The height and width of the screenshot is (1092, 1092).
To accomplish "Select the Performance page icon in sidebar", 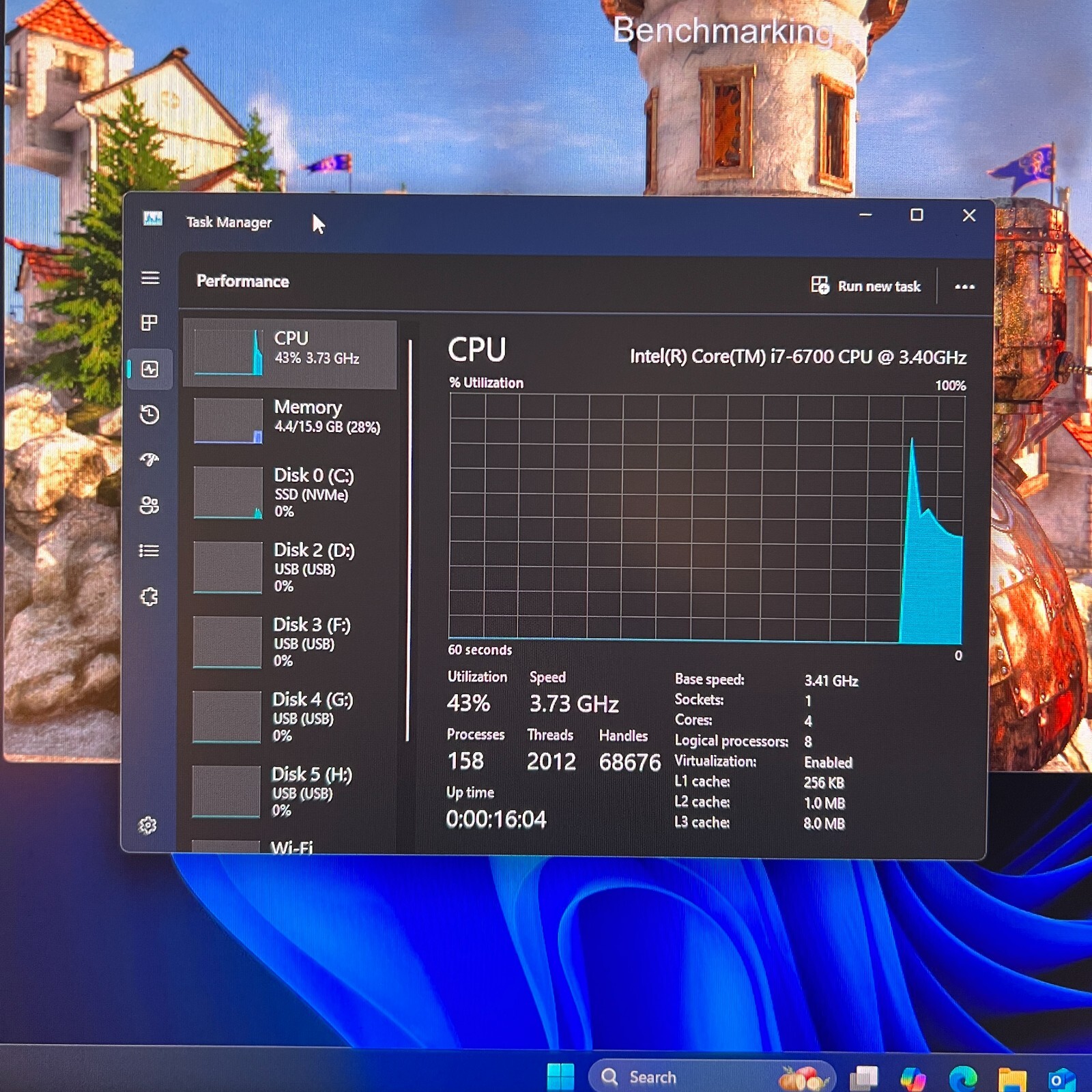I will [x=149, y=369].
